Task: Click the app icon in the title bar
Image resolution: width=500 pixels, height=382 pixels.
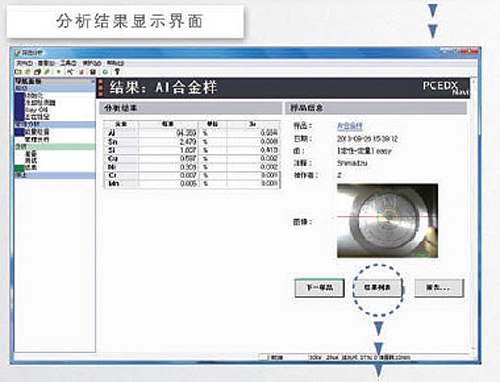Action: point(16,53)
